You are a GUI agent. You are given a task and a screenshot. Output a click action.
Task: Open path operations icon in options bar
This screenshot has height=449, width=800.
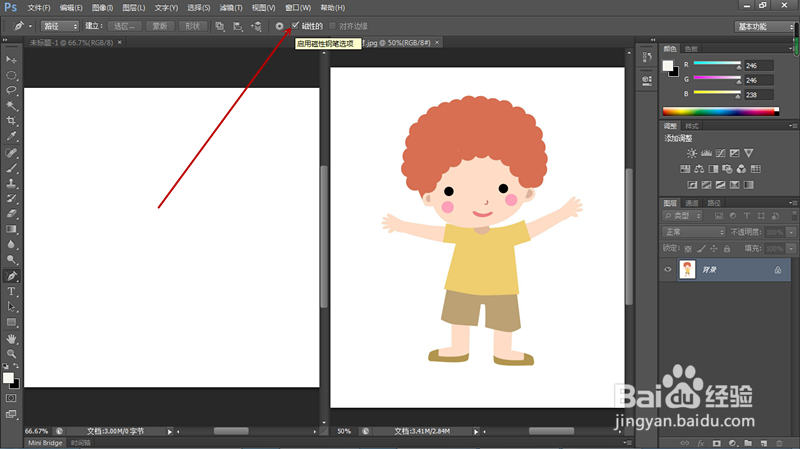coord(219,26)
